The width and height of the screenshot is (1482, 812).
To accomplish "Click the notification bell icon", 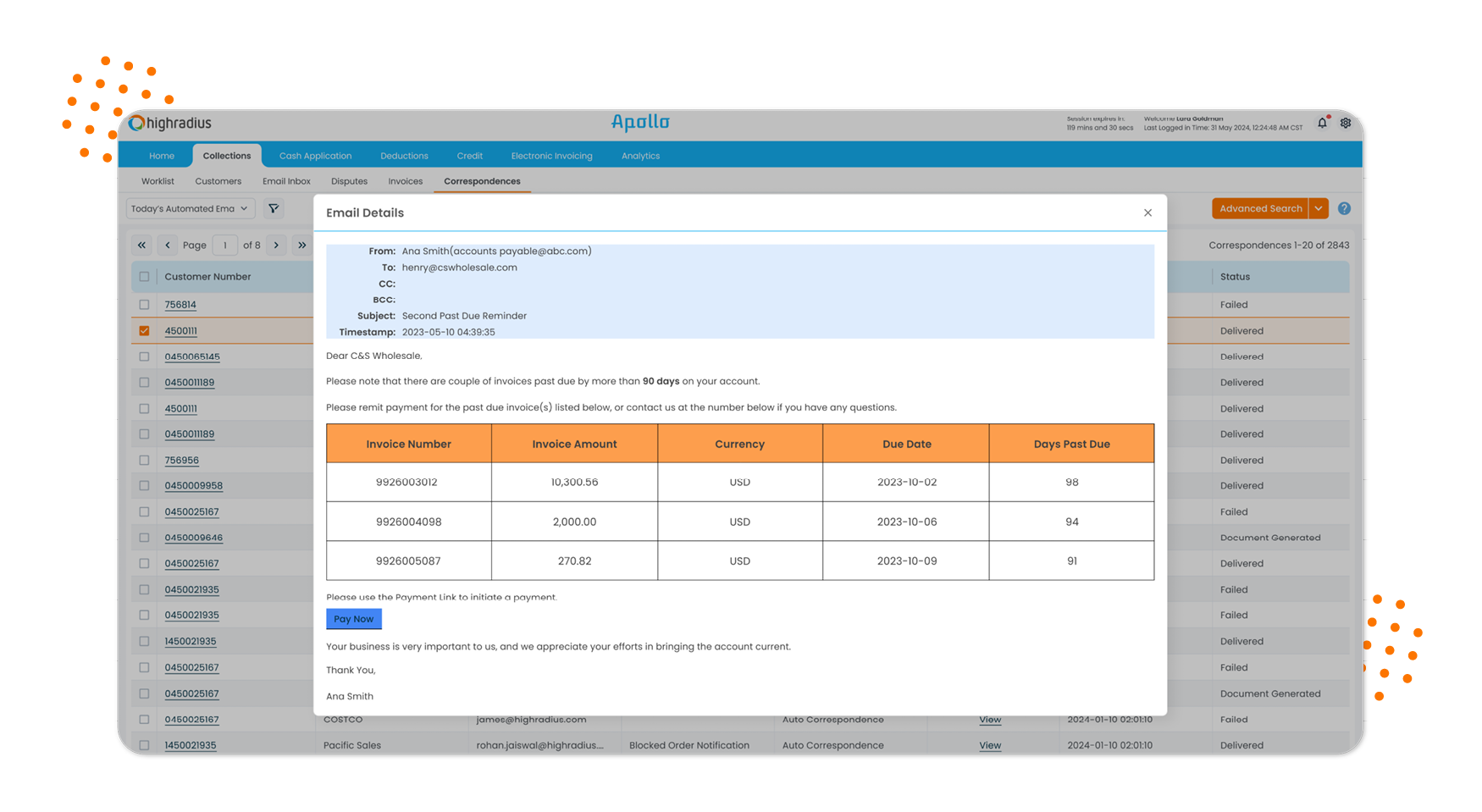I will coord(1322,123).
